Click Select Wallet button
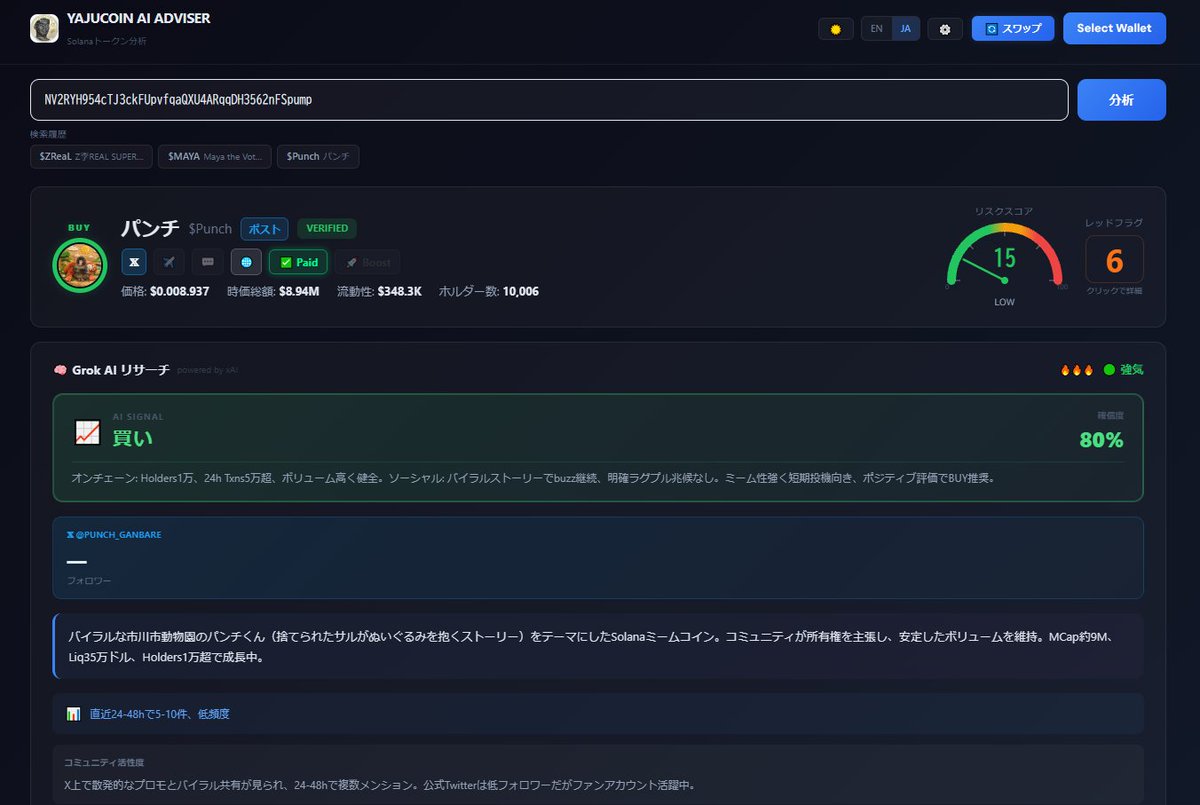This screenshot has width=1200, height=805. click(1114, 28)
